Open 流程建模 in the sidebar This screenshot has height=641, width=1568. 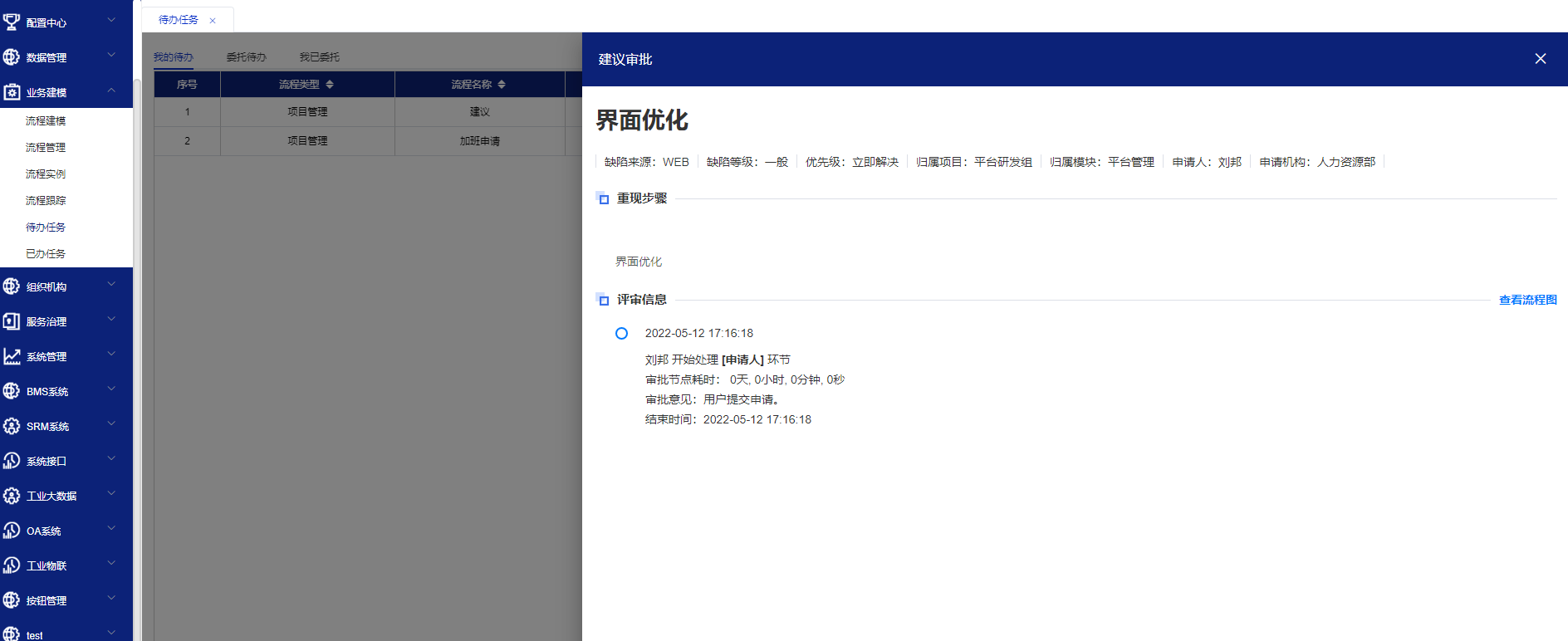click(x=46, y=121)
